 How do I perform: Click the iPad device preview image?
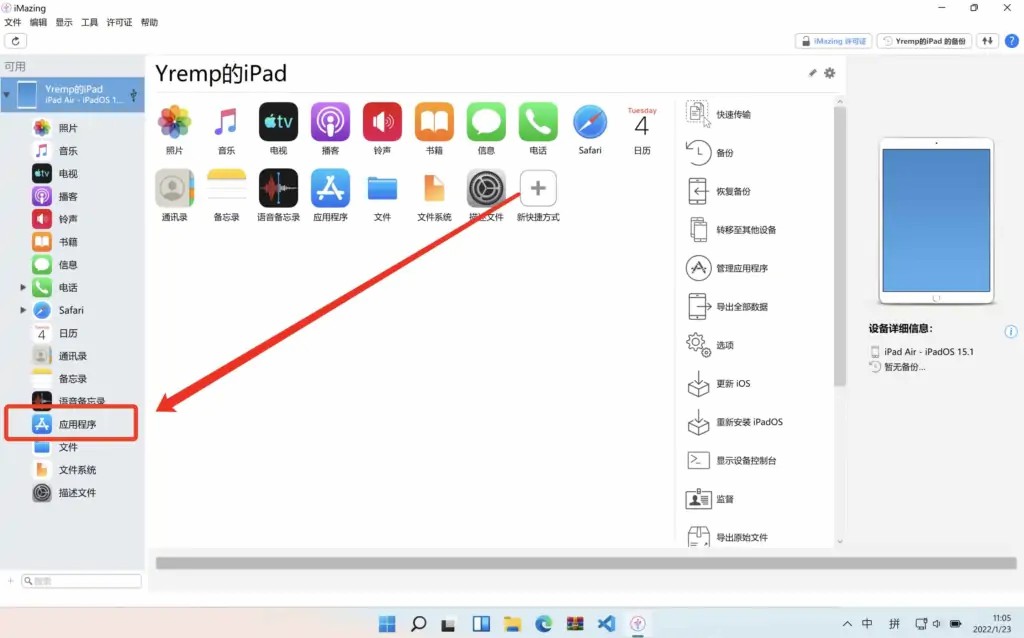[x=936, y=221]
